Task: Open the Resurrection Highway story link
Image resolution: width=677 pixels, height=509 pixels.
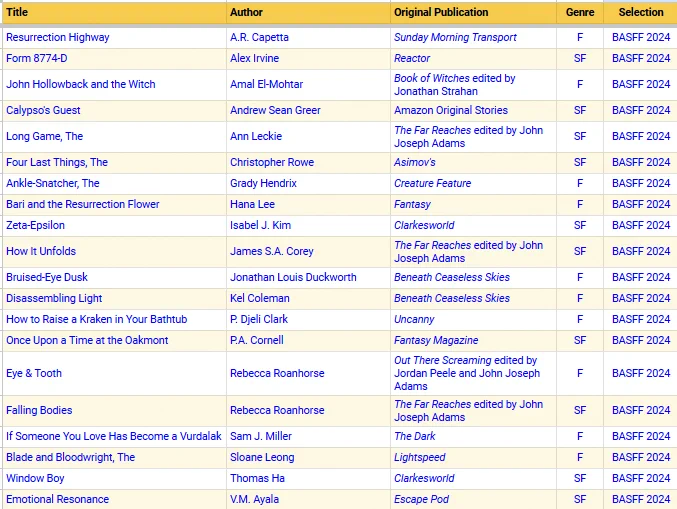Action: pos(57,38)
